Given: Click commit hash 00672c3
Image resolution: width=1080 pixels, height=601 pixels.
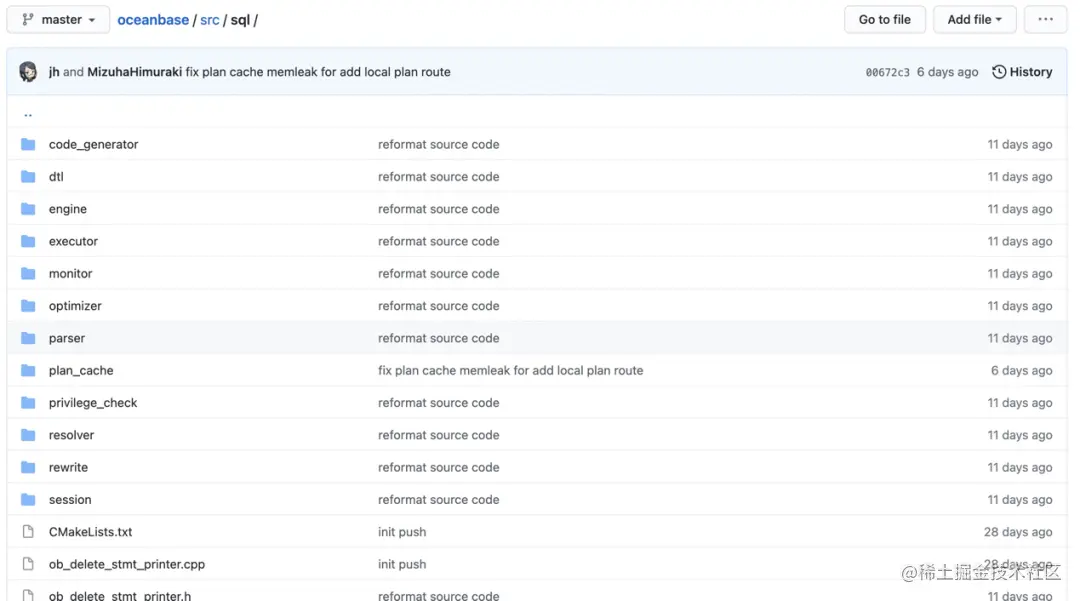Looking at the screenshot, I should [x=887, y=72].
